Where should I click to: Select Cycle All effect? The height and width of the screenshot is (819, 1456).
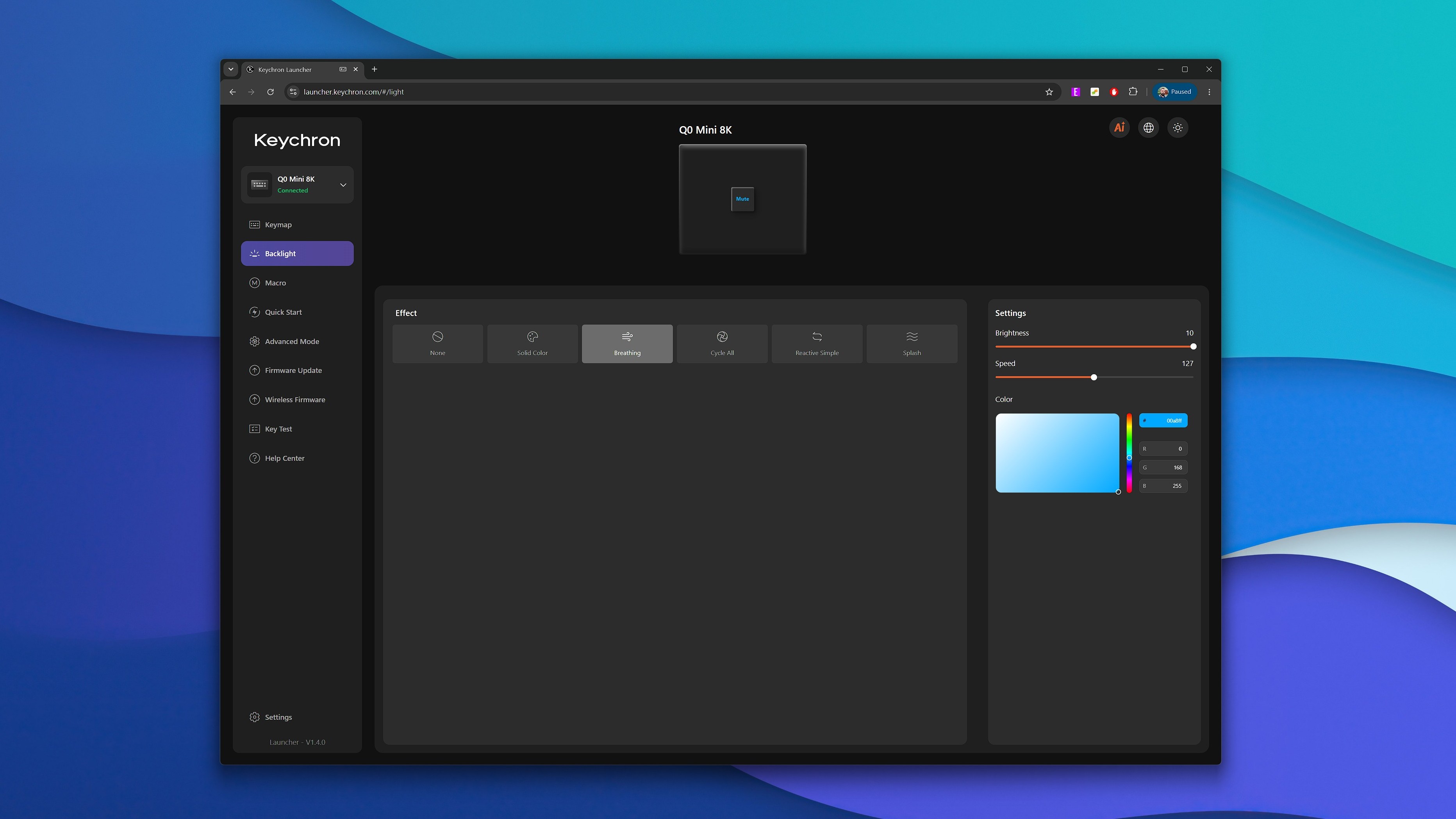[723, 344]
